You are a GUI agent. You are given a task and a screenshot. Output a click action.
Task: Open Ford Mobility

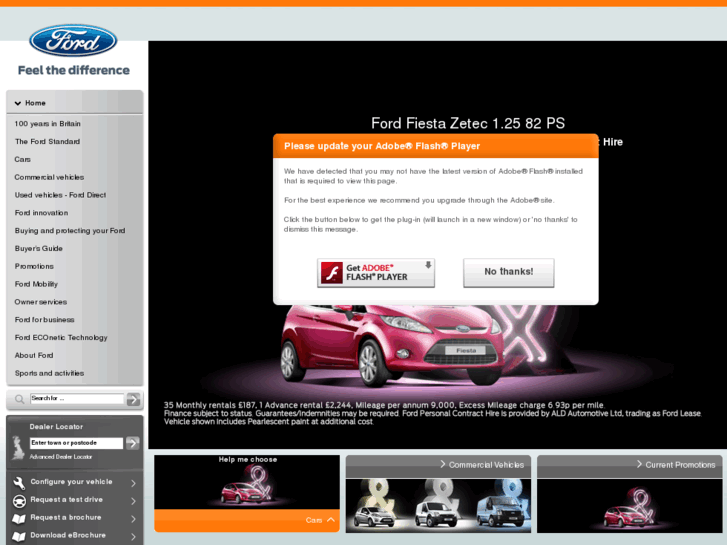click(x=36, y=284)
